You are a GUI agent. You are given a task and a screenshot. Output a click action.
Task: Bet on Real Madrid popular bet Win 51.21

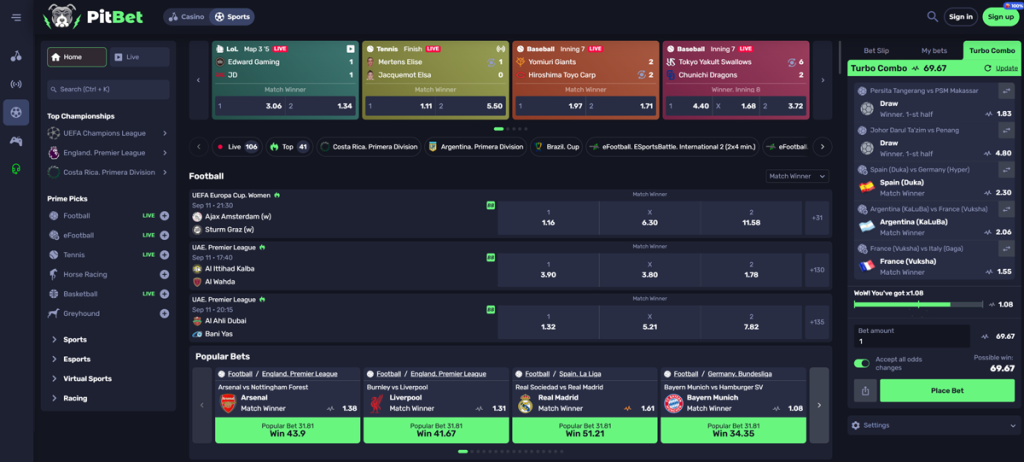coord(584,430)
